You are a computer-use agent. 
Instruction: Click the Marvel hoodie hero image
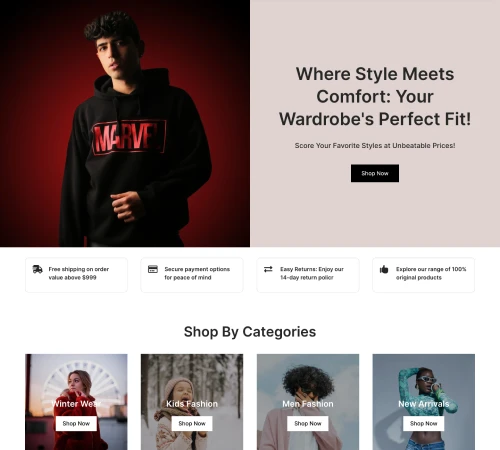pos(125,123)
